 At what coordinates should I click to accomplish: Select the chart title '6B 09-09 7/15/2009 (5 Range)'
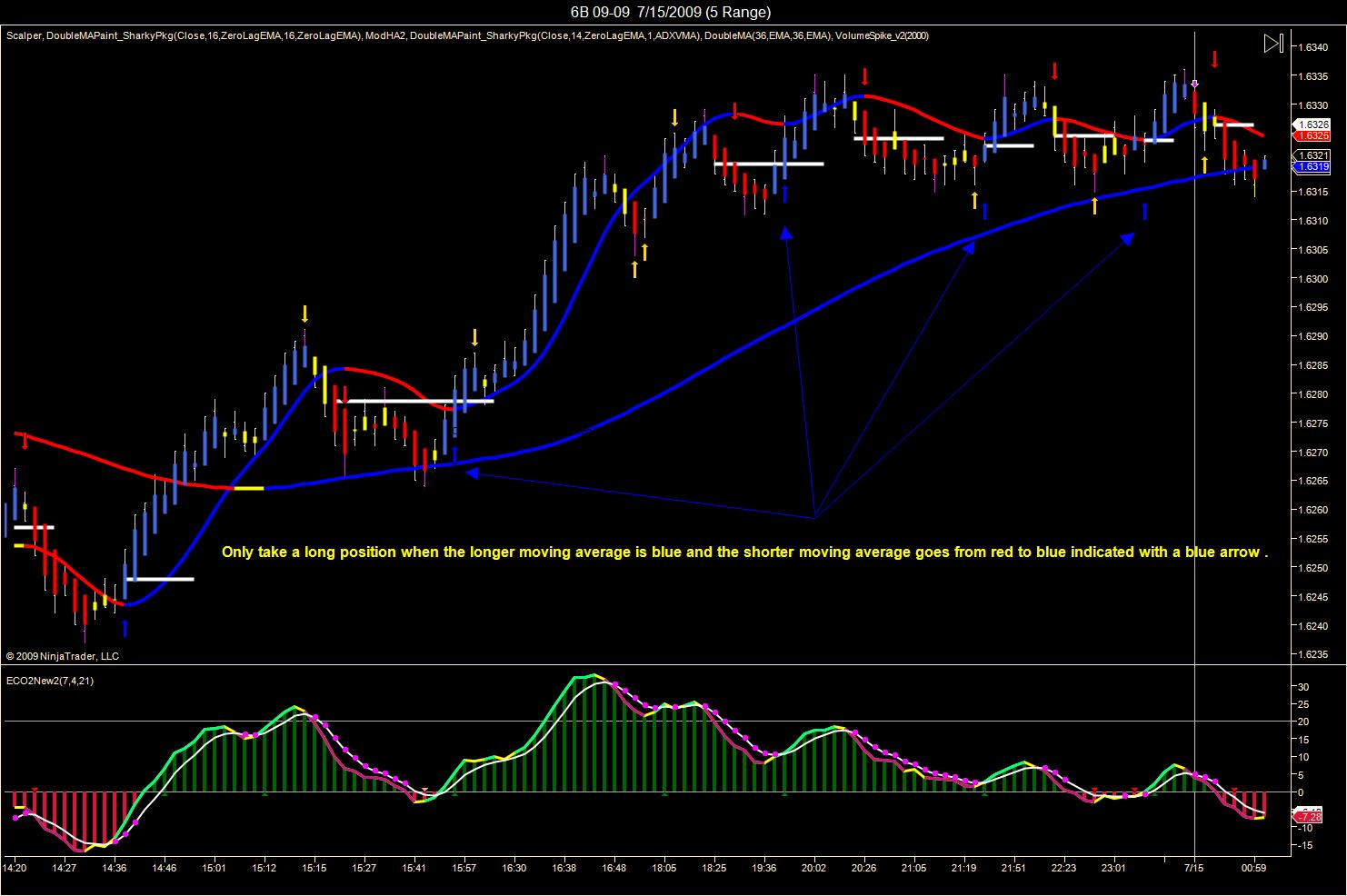click(671, 12)
